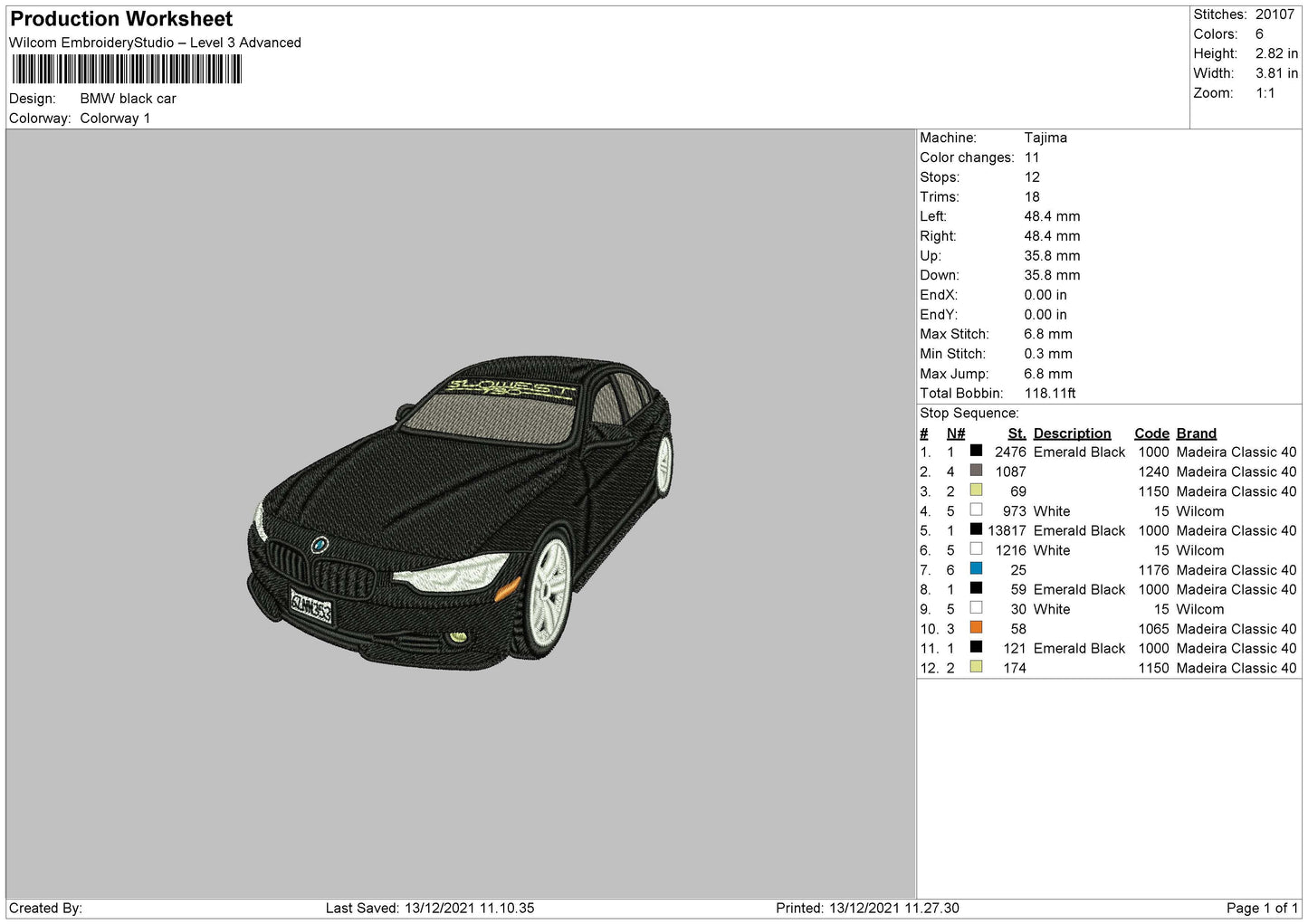Viewport: 1308px width, 924px height.
Task: Click the Brand column header
Action: tap(1196, 433)
